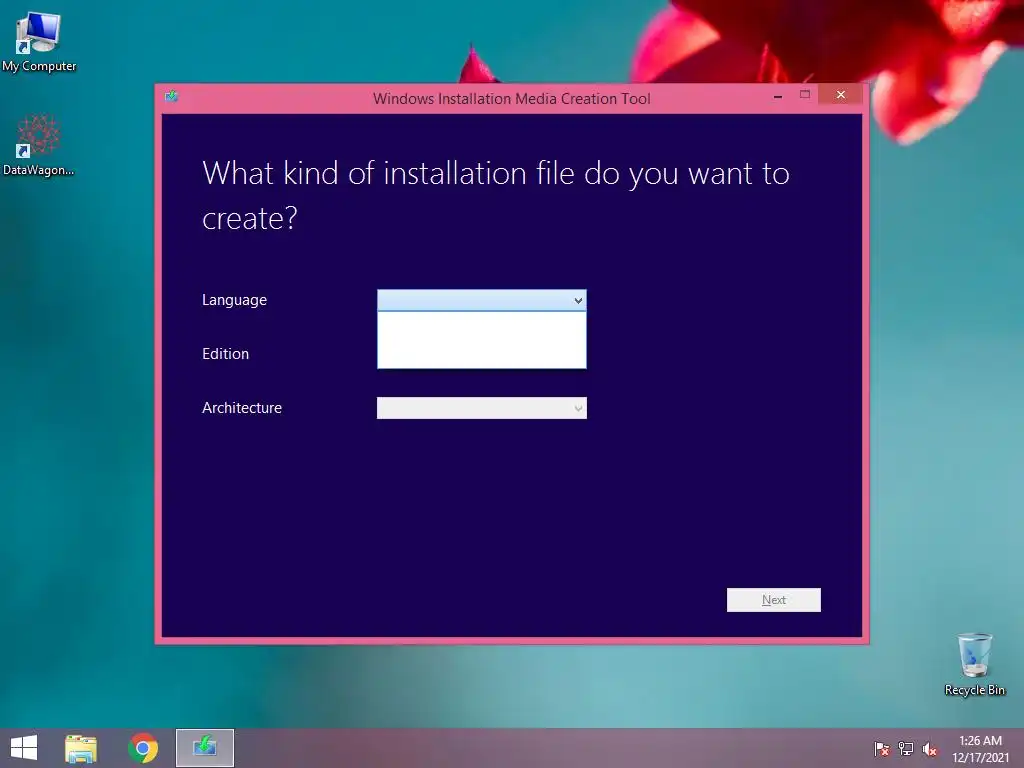Open the taskbar clock showing 1:26 AM
Image resolution: width=1024 pixels, height=768 pixels.
980,749
